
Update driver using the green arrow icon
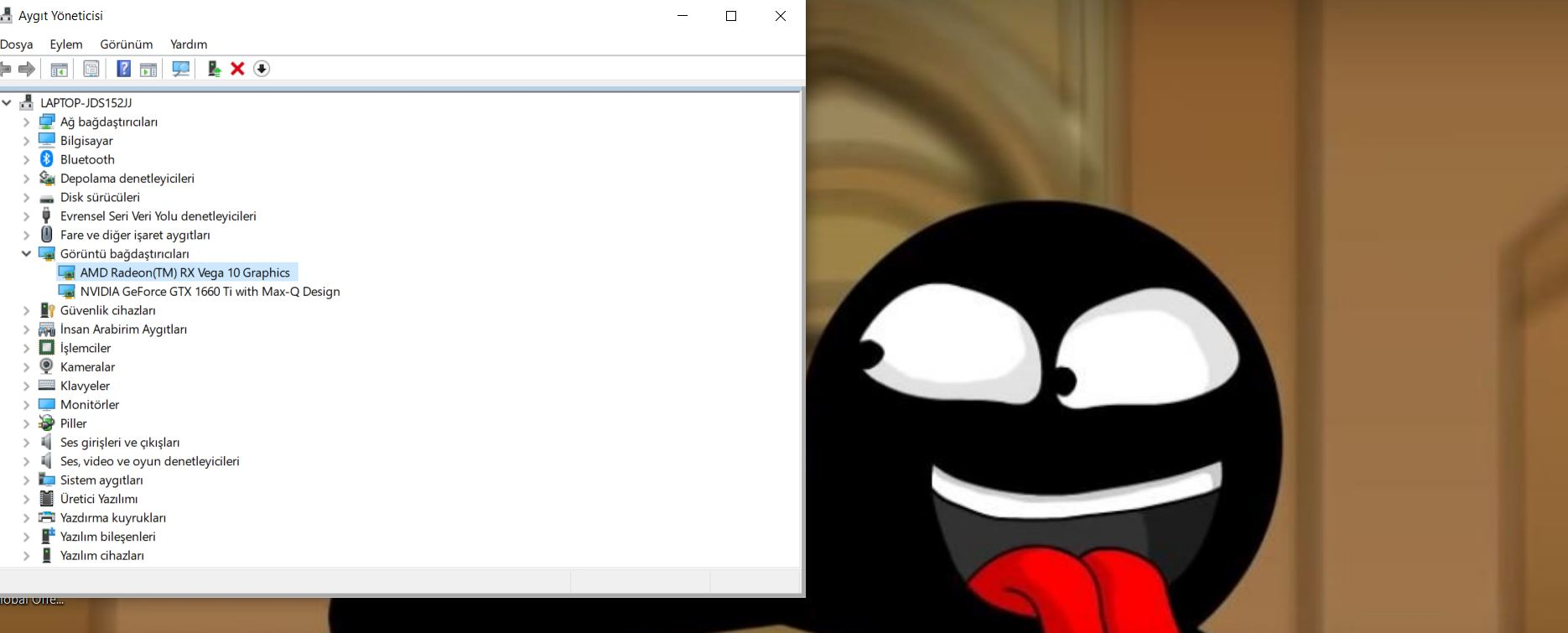(x=214, y=69)
